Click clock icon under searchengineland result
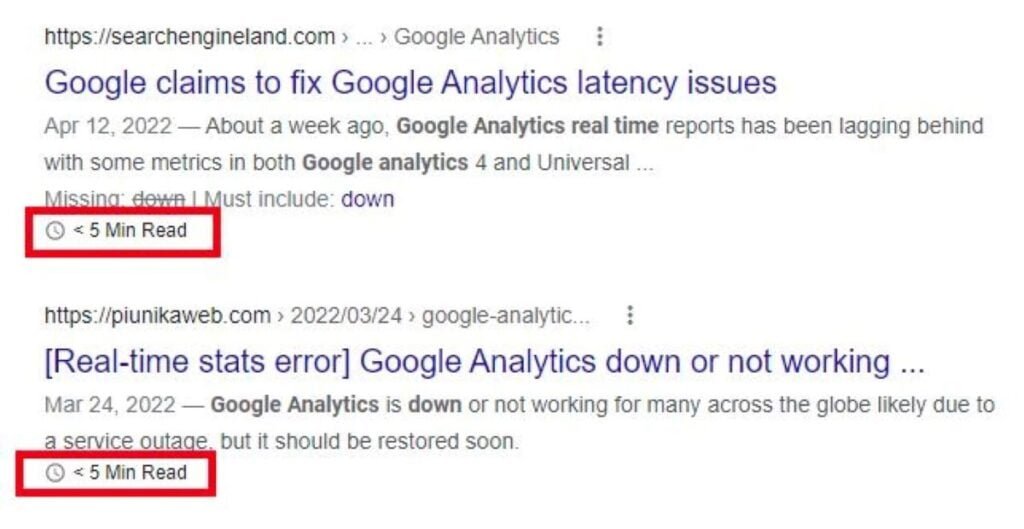 pos(55,232)
